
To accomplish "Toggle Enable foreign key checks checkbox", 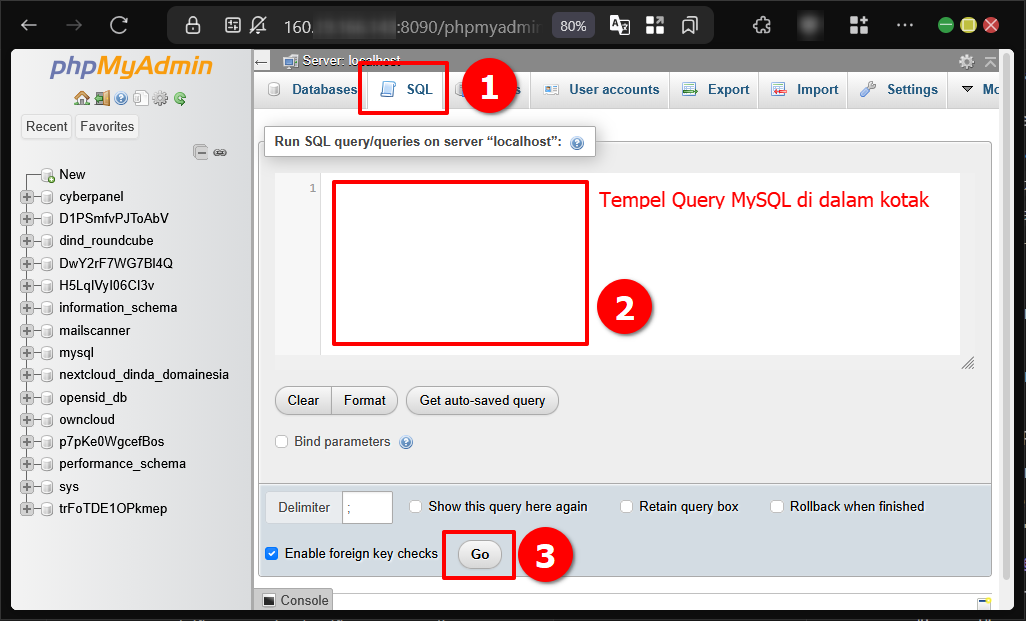I will tap(272, 554).
